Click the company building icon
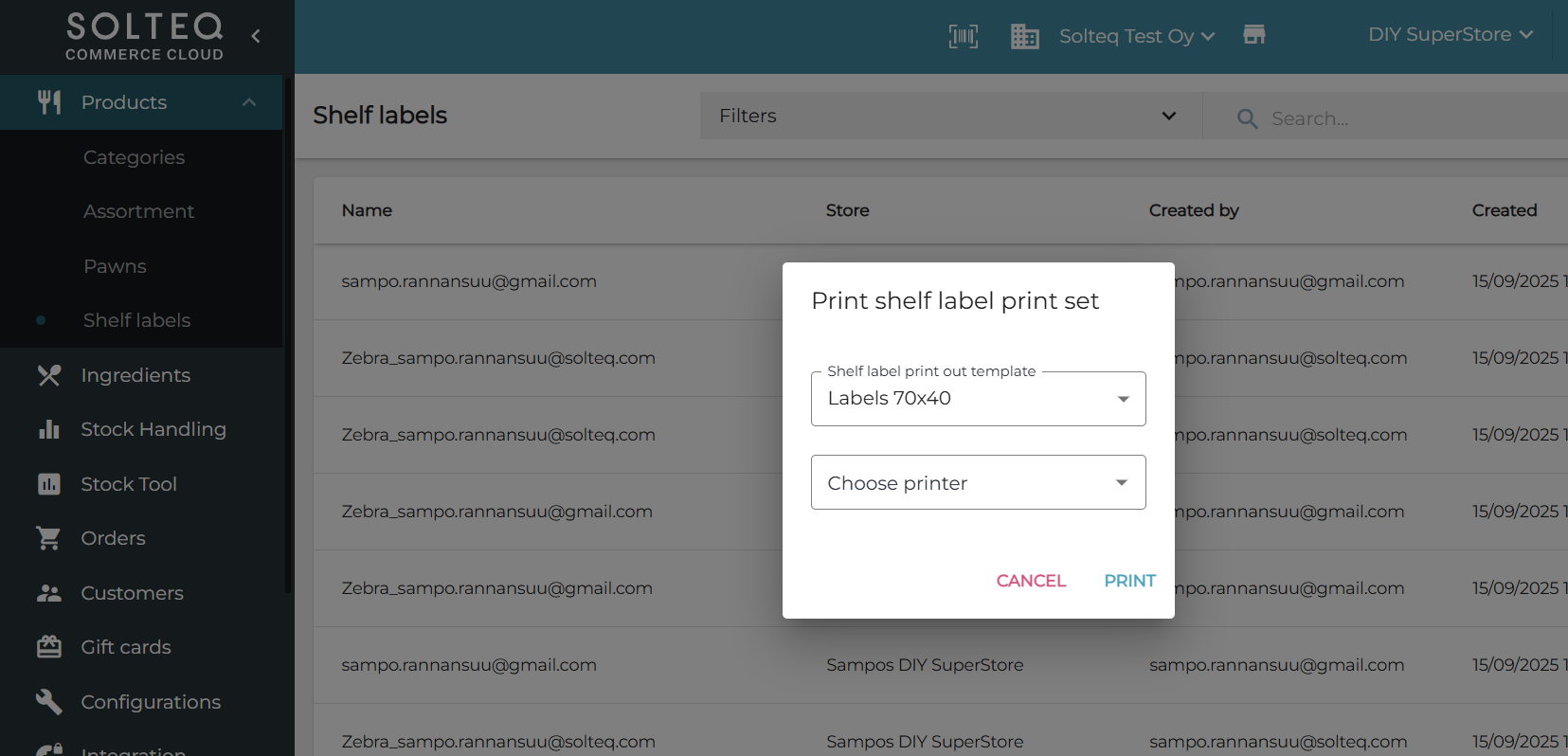This screenshot has width=1568, height=756. pyautogui.click(x=1024, y=36)
